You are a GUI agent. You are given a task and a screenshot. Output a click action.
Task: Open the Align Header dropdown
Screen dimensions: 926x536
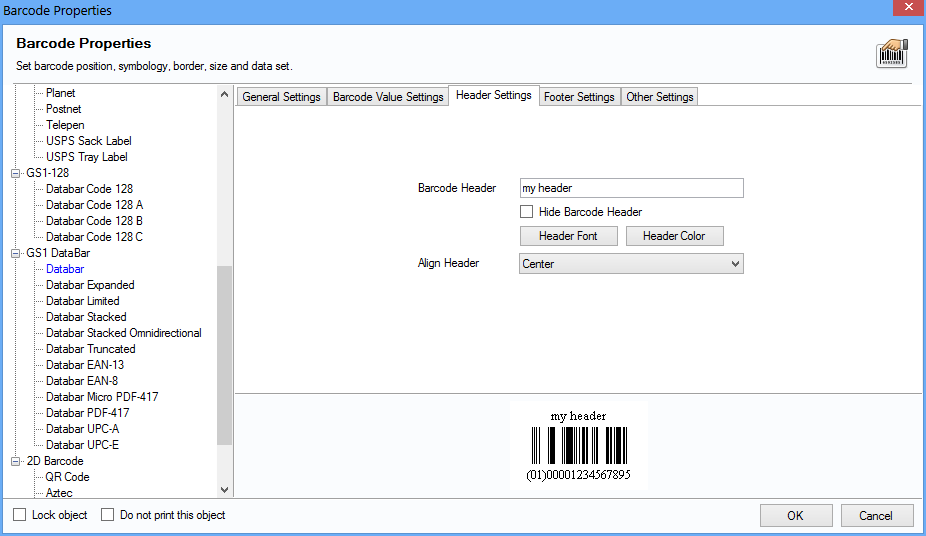coord(631,264)
